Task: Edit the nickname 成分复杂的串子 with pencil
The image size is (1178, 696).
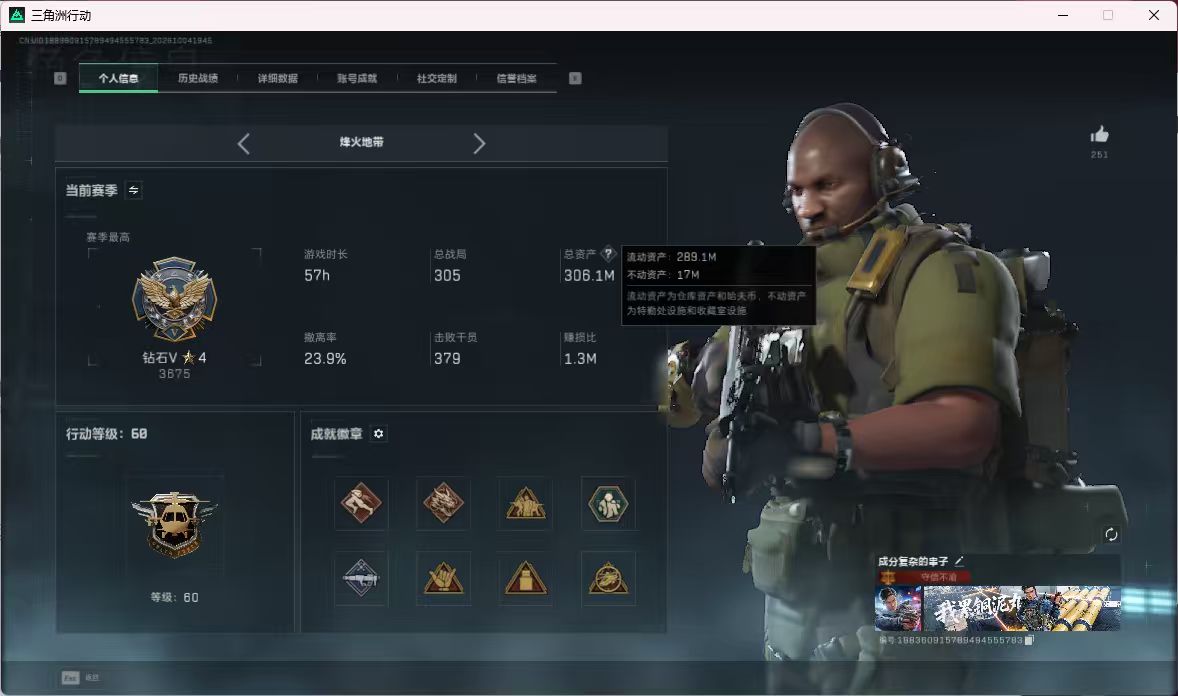Action: pos(959,561)
